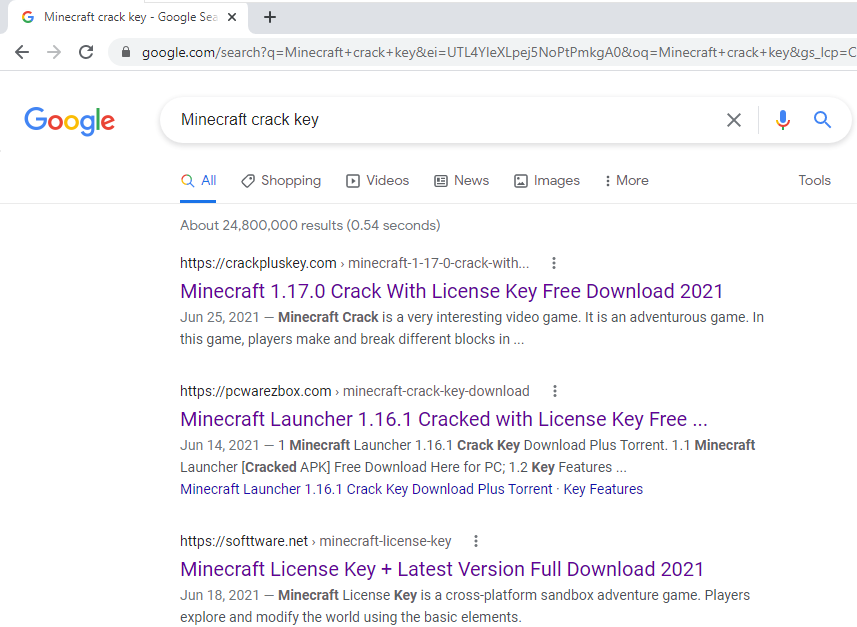857x627 pixels.
Task: Switch to the Images tab
Action: tap(547, 180)
